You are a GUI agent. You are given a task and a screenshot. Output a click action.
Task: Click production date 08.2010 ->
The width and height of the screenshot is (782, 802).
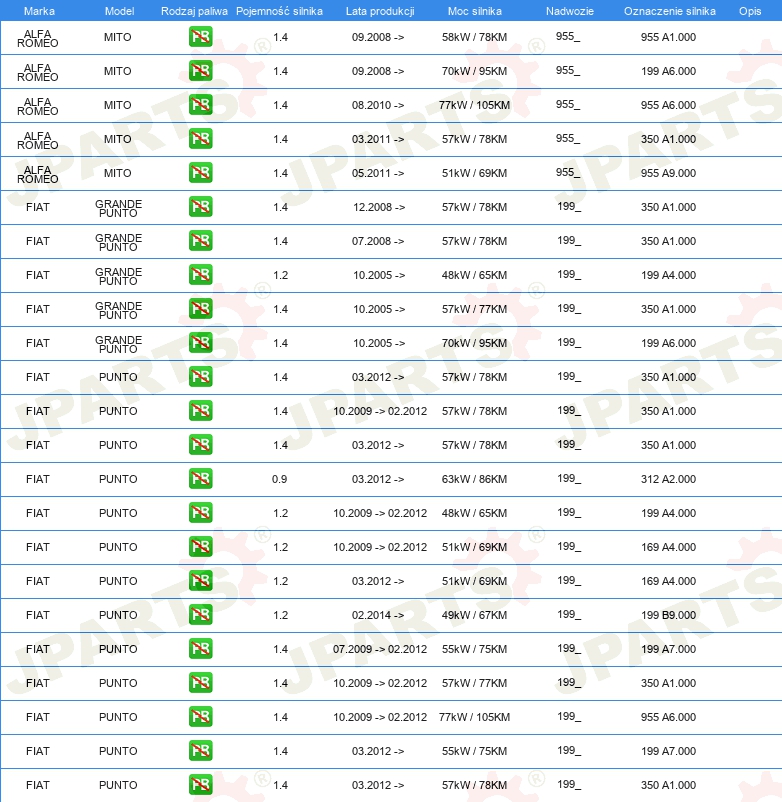[x=378, y=105]
